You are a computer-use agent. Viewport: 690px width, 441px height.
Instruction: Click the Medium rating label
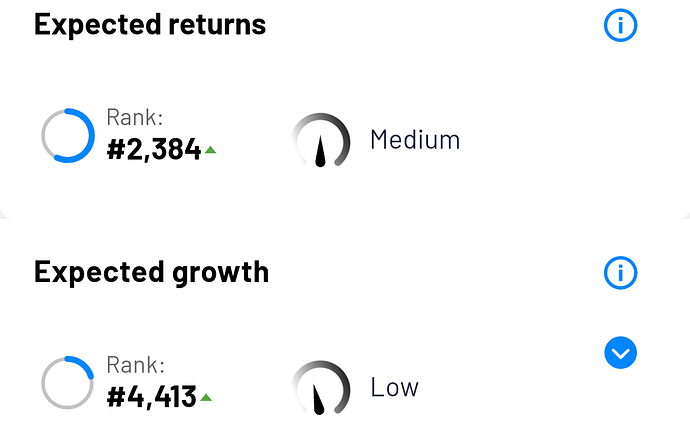[415, 140]
